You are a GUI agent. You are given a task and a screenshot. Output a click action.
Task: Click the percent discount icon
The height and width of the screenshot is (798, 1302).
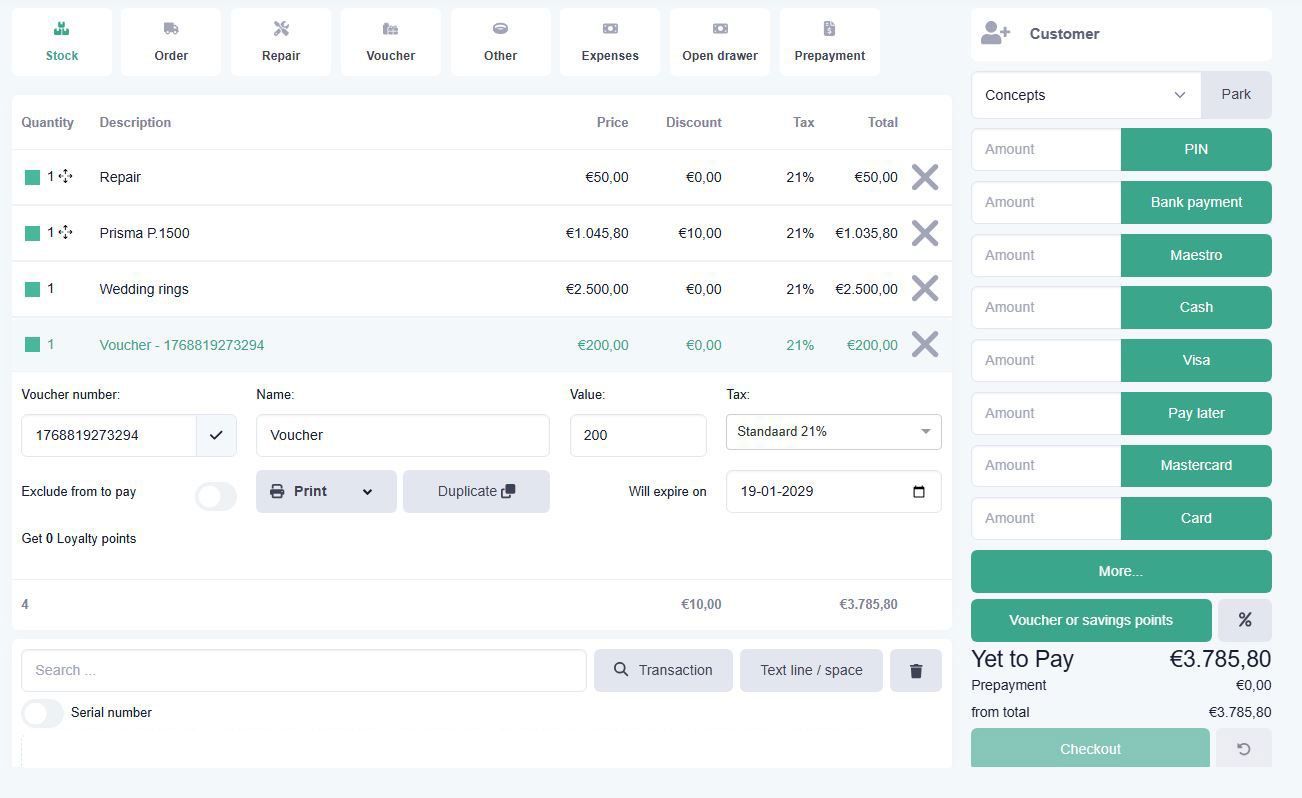1244,620
